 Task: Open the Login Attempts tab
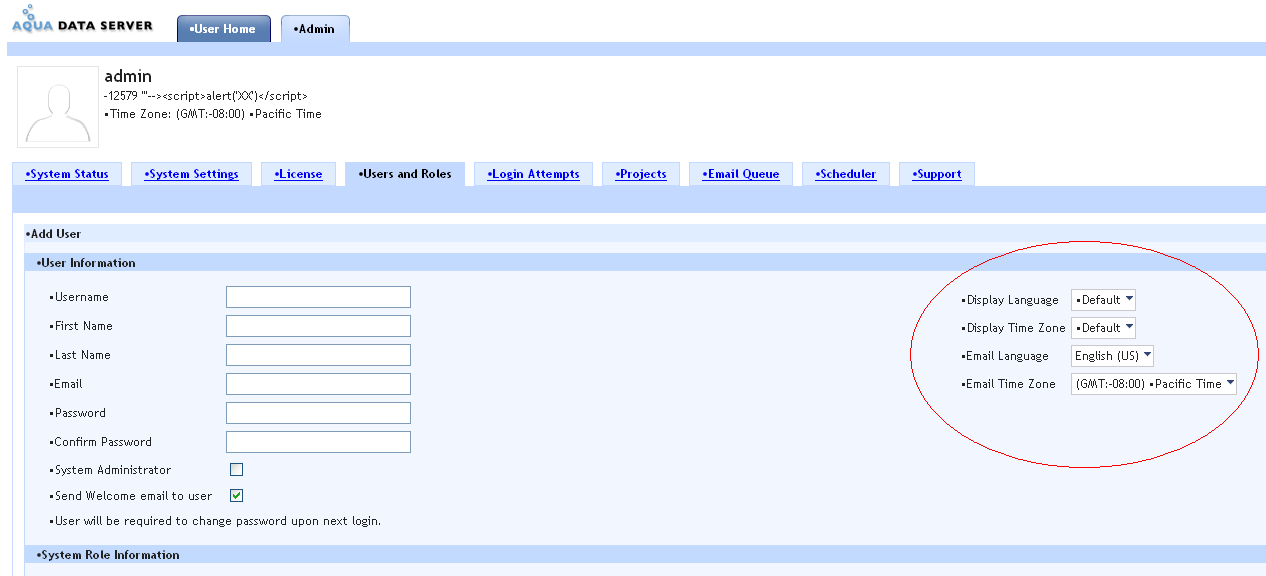point(533,174)
